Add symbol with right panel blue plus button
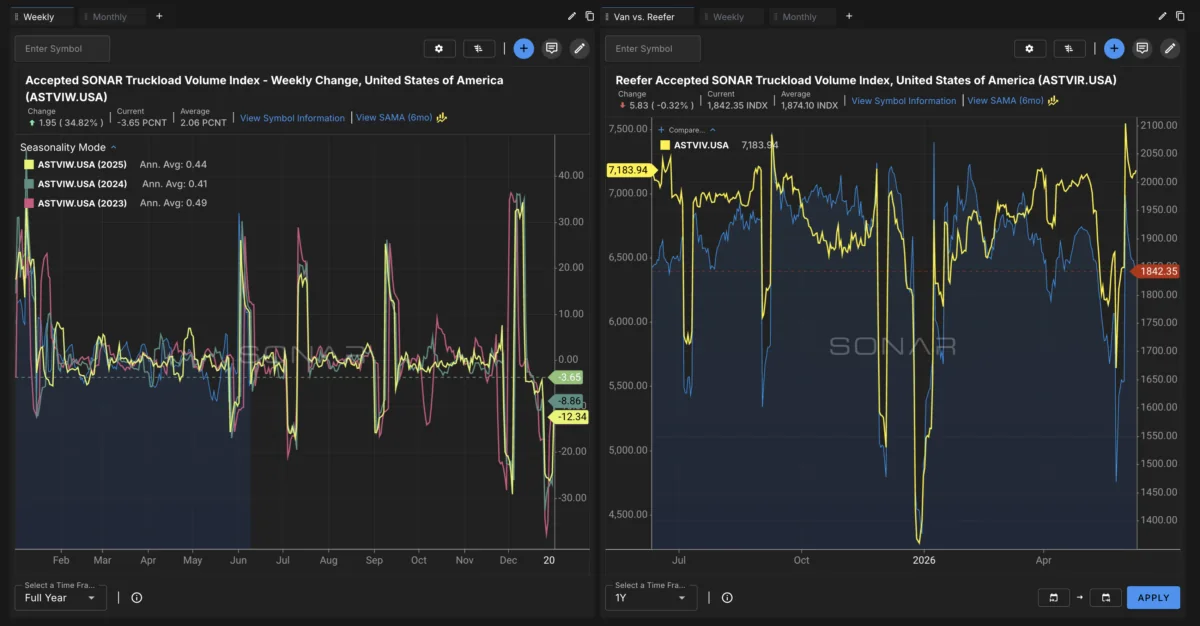Screen dimensions: 1200x626 [x=1115, y=48]
